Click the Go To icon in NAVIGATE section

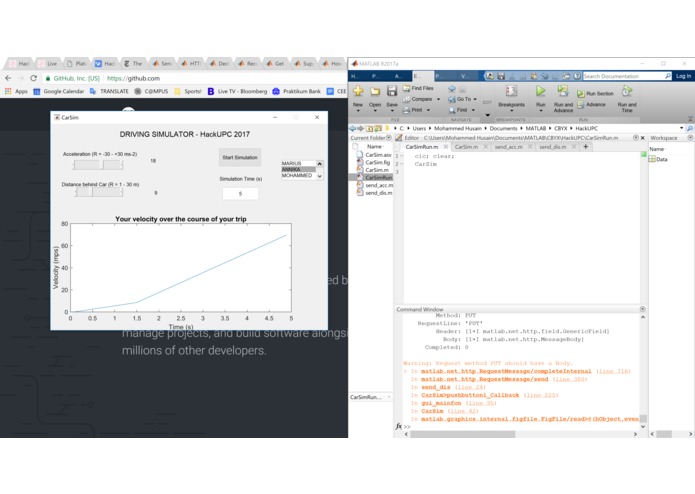452,99
